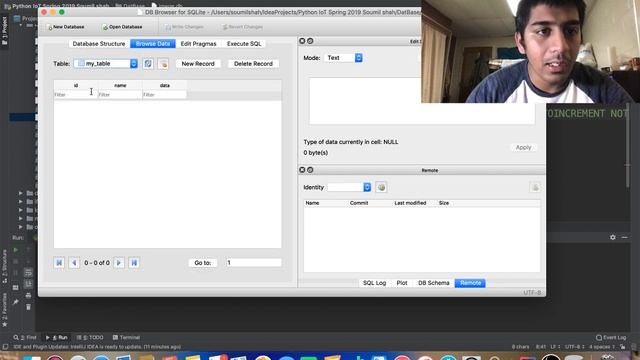The image size is (640, 360).
Task: Switch to the Plot bottom tab
Action: pos(402,283)
